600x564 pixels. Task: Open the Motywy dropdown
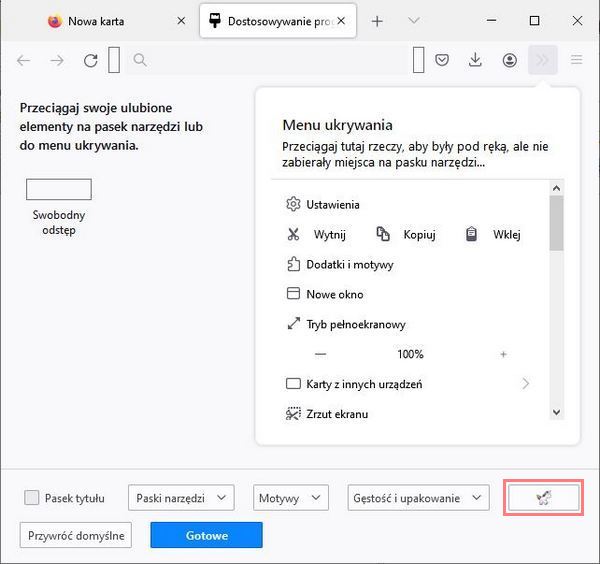click(290, 497)
